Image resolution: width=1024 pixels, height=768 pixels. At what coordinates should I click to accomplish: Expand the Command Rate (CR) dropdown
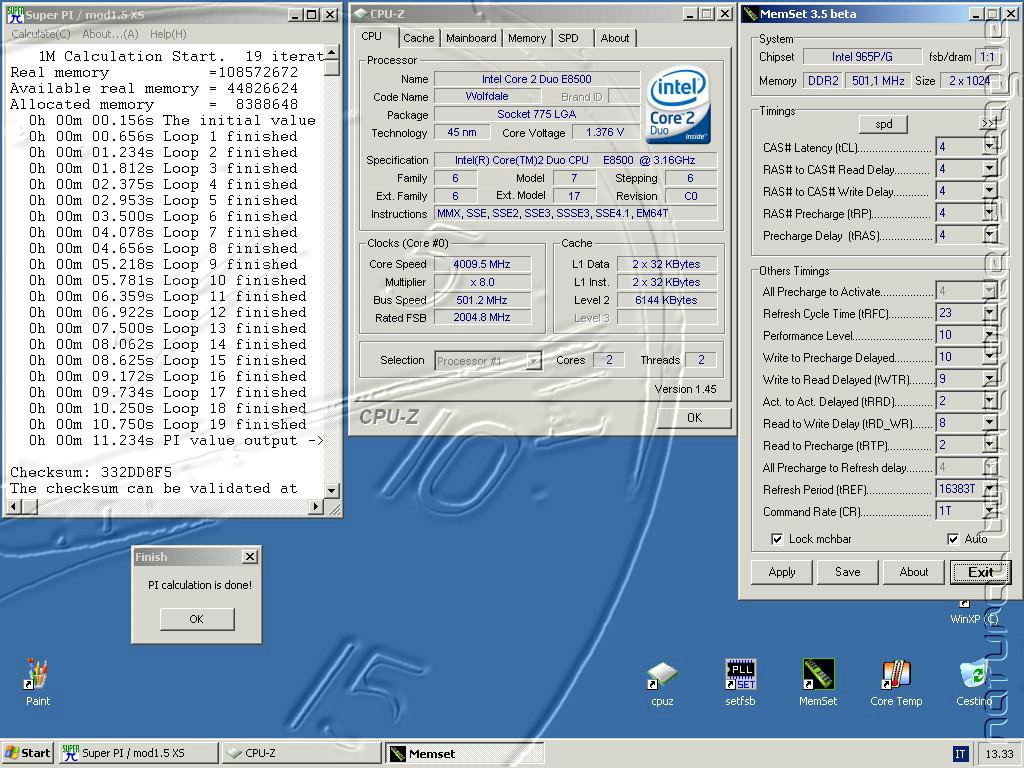click(x=990, y=511)
